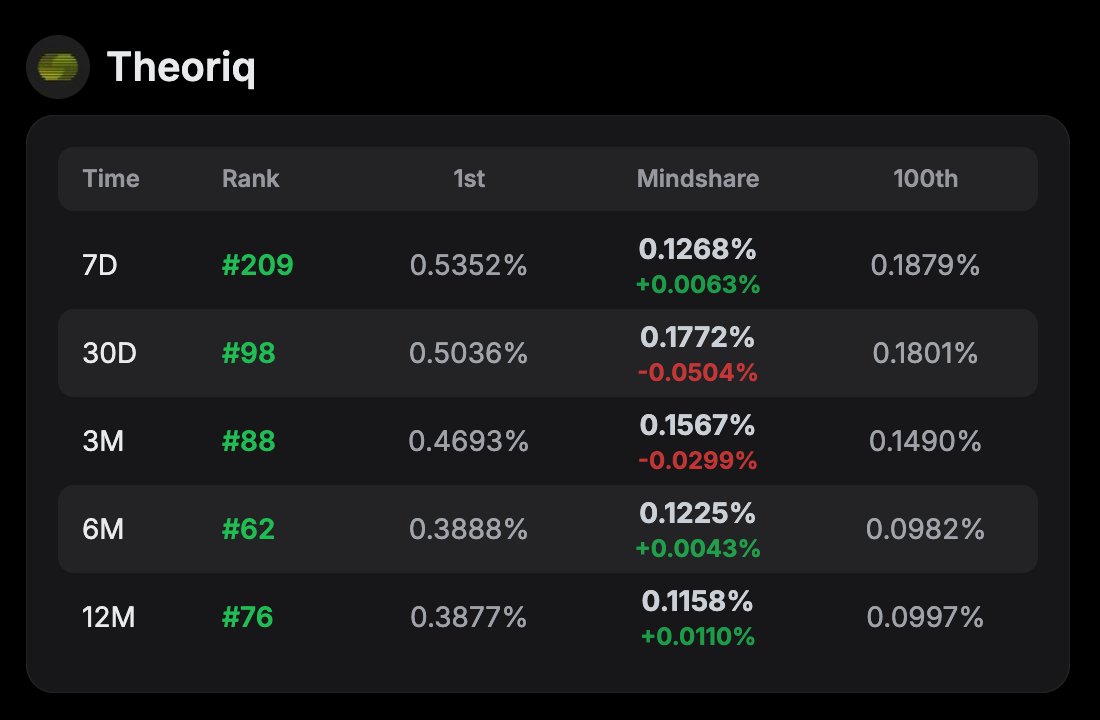This screenshot has width=1100, height=720.
Task: Click the +0.0043% change value
Action: 697,549
